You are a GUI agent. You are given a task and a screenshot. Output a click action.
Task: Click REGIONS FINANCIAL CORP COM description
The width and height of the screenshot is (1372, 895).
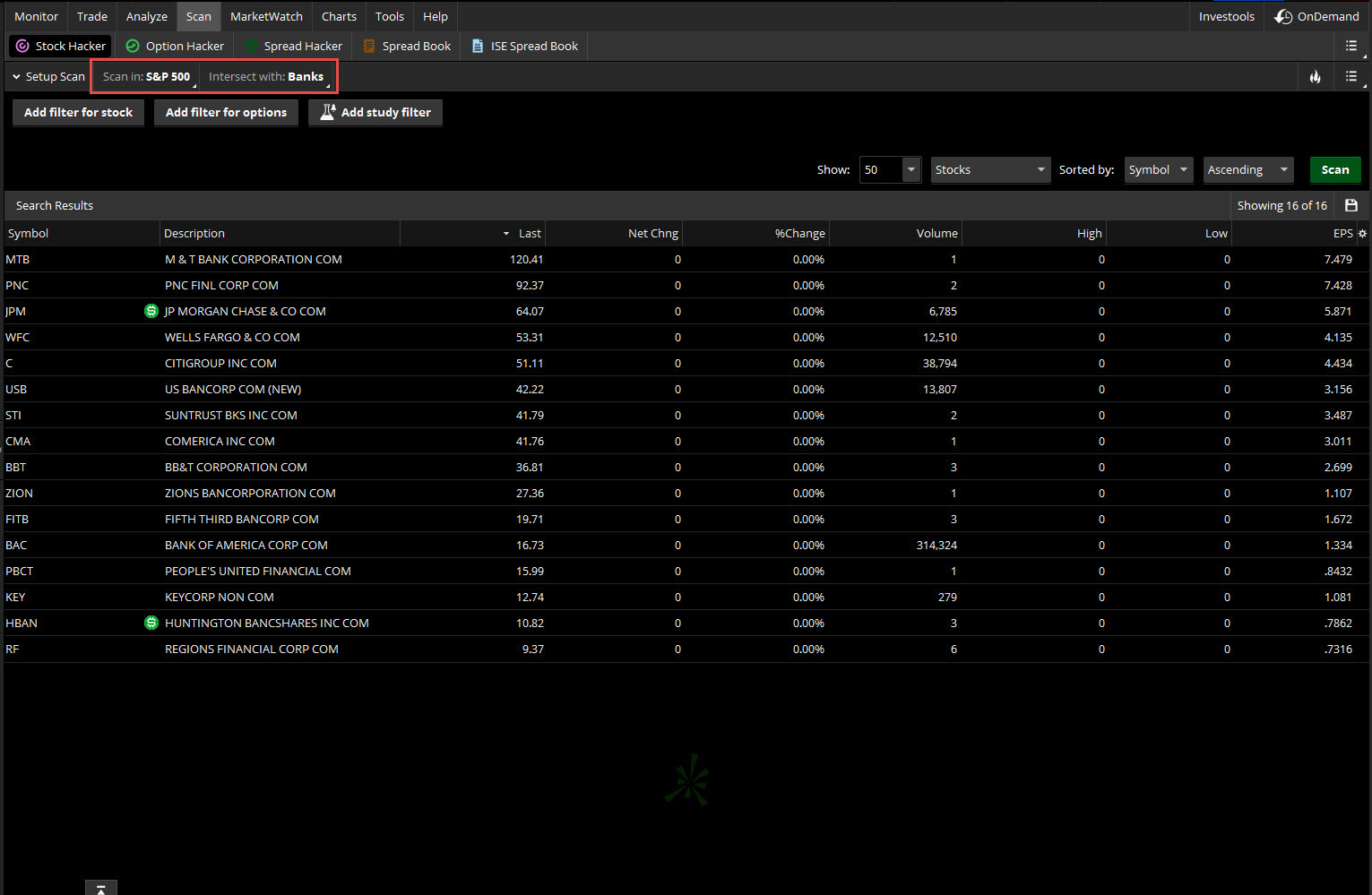click(x=252, y=649)
